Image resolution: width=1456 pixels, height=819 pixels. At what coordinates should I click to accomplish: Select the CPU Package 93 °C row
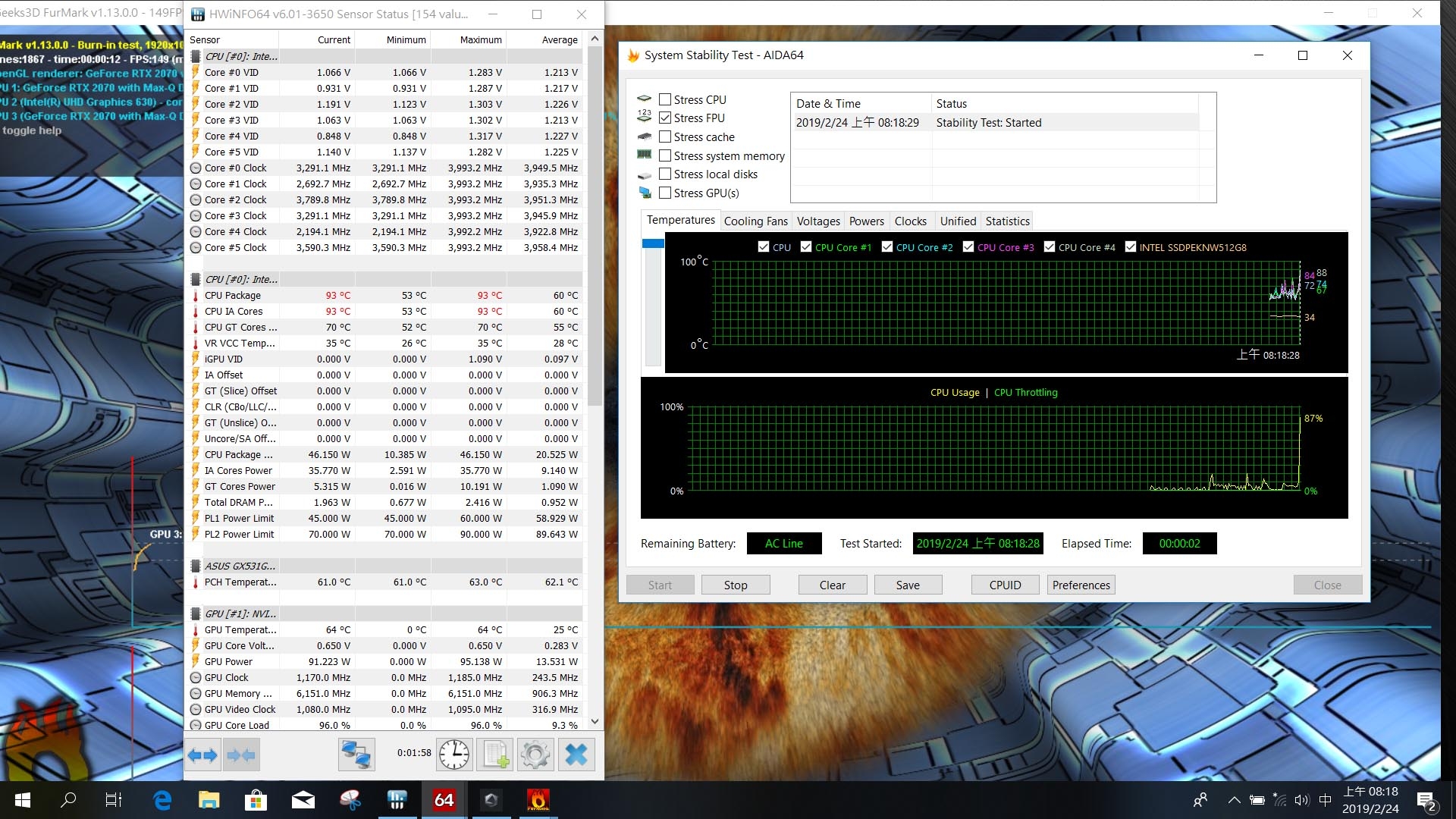[384, 296]
